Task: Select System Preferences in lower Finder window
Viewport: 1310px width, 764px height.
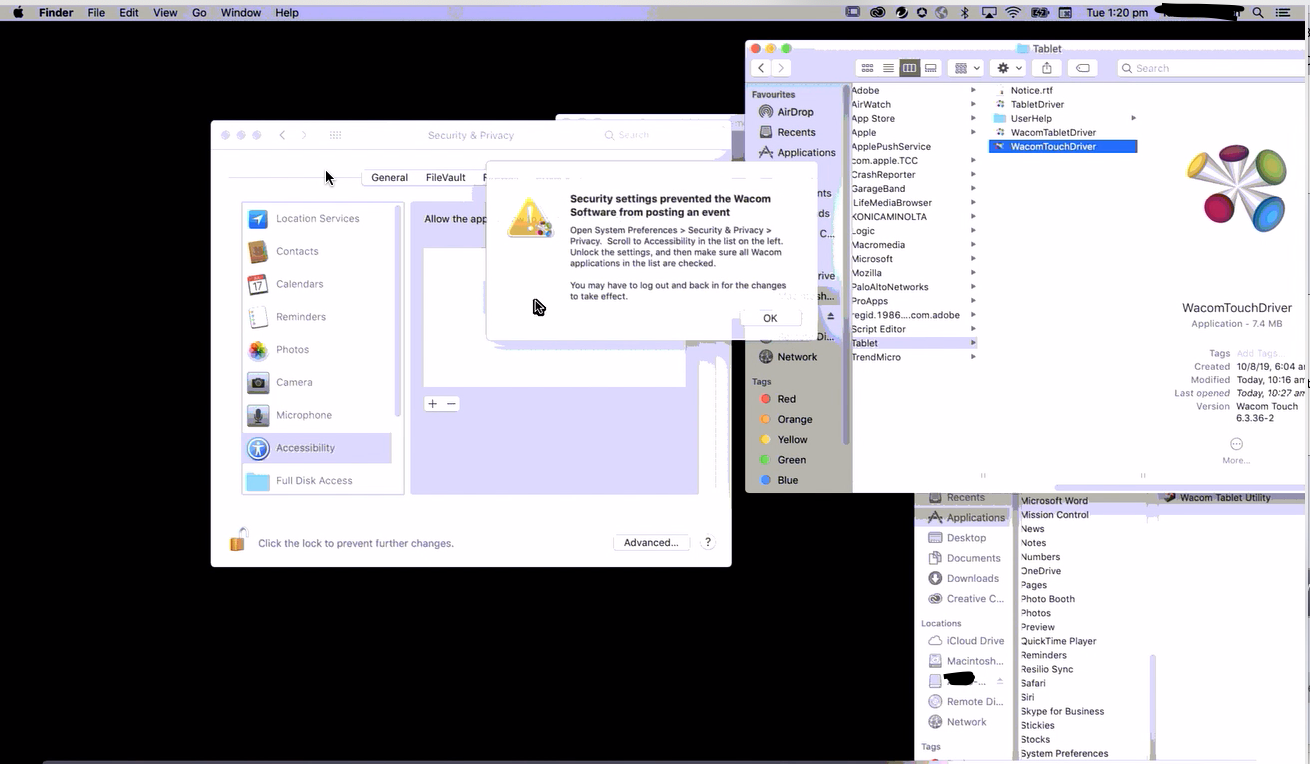Action: 1064,753
